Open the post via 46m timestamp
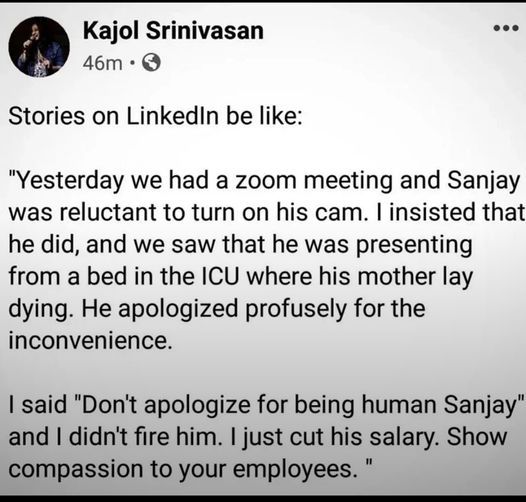Viewport: 526px width, 502px height. pos(102,63)
